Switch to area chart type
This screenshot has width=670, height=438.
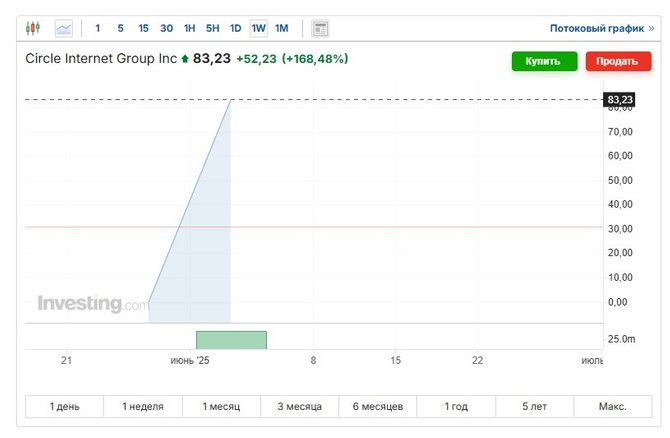click(x=64, y=29)
